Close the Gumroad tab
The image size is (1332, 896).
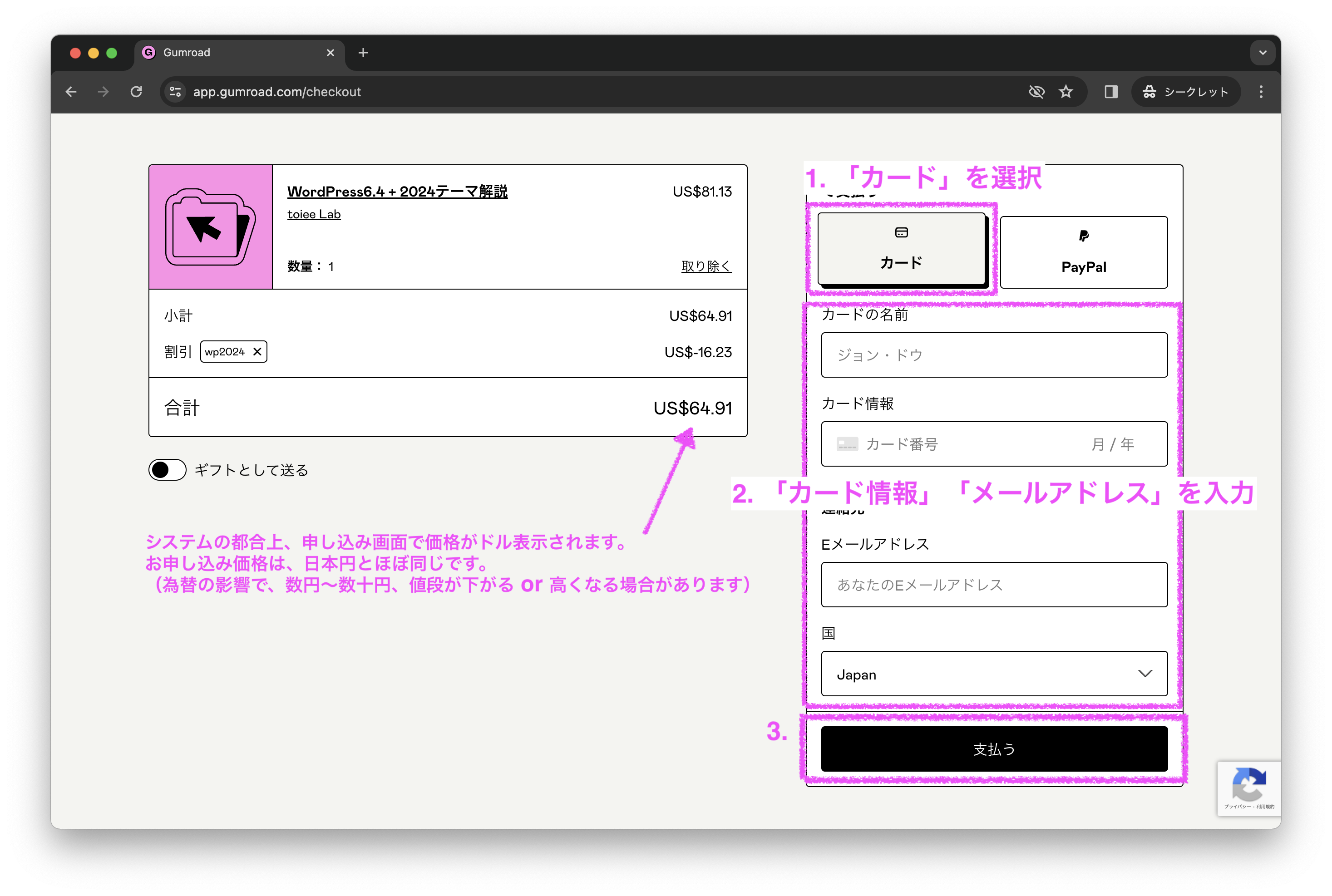point(331,53)
